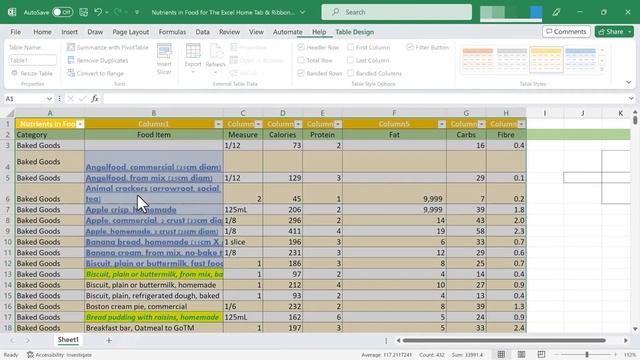640x360 pixels.
Task: Toggle the First Column checkbox
Action: click(350, 47)
